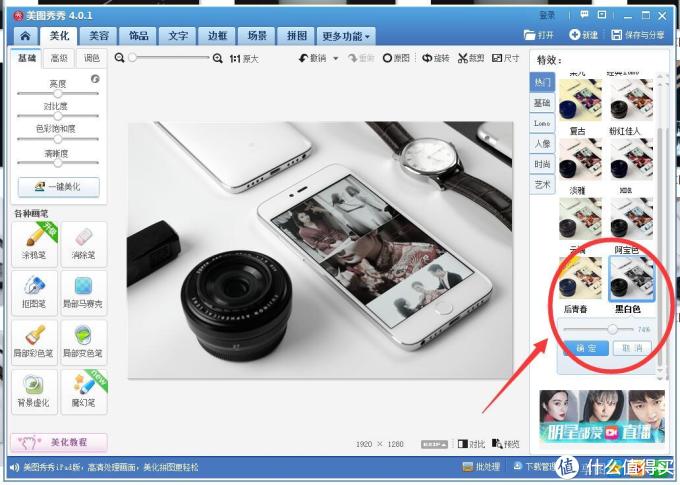
Task: Apply the 后青春 effect thumbnail
Action: tap(580, 278)
